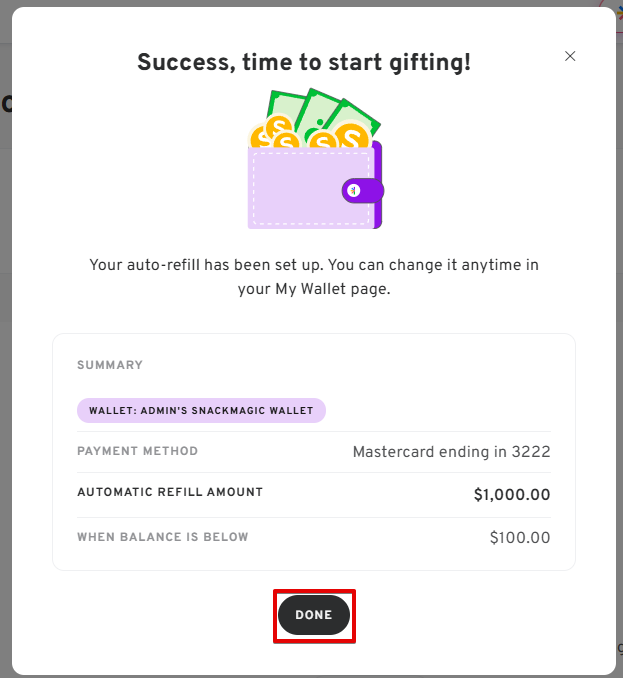623x678 pixels.
Task: Click the $1,000.00 refill amount value
Action: [512, 494]
